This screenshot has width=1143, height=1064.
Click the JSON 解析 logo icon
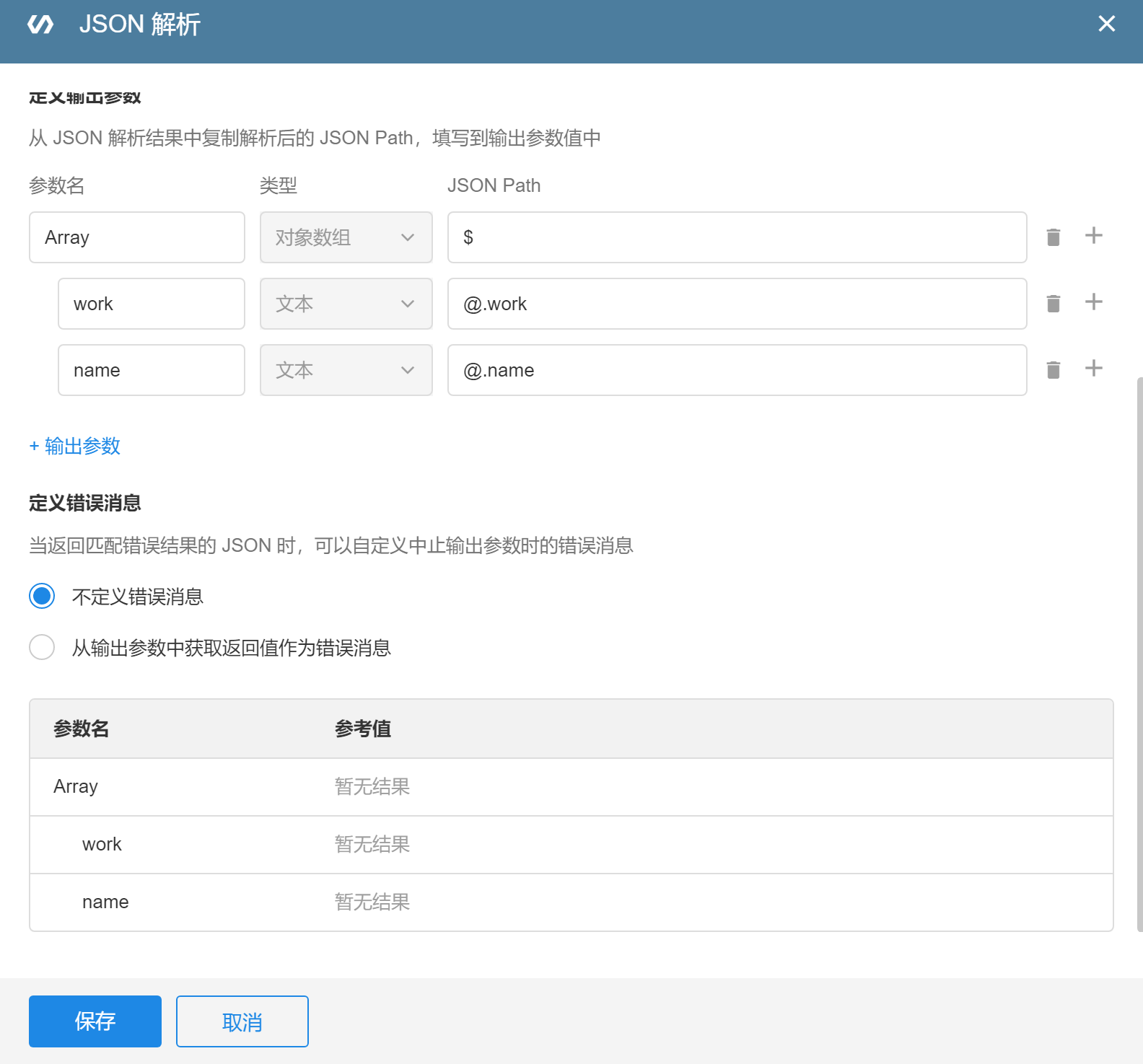(x=40, y=25)
